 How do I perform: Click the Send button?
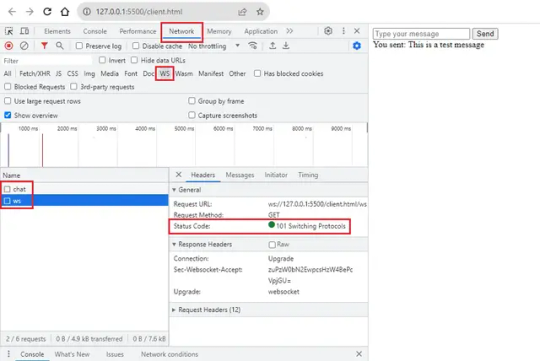click(485, 34)
